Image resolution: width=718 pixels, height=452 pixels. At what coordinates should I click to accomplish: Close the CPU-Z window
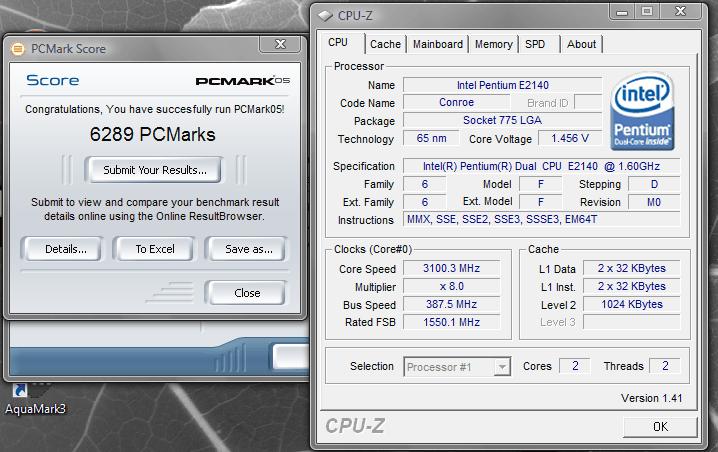(680, 12)
